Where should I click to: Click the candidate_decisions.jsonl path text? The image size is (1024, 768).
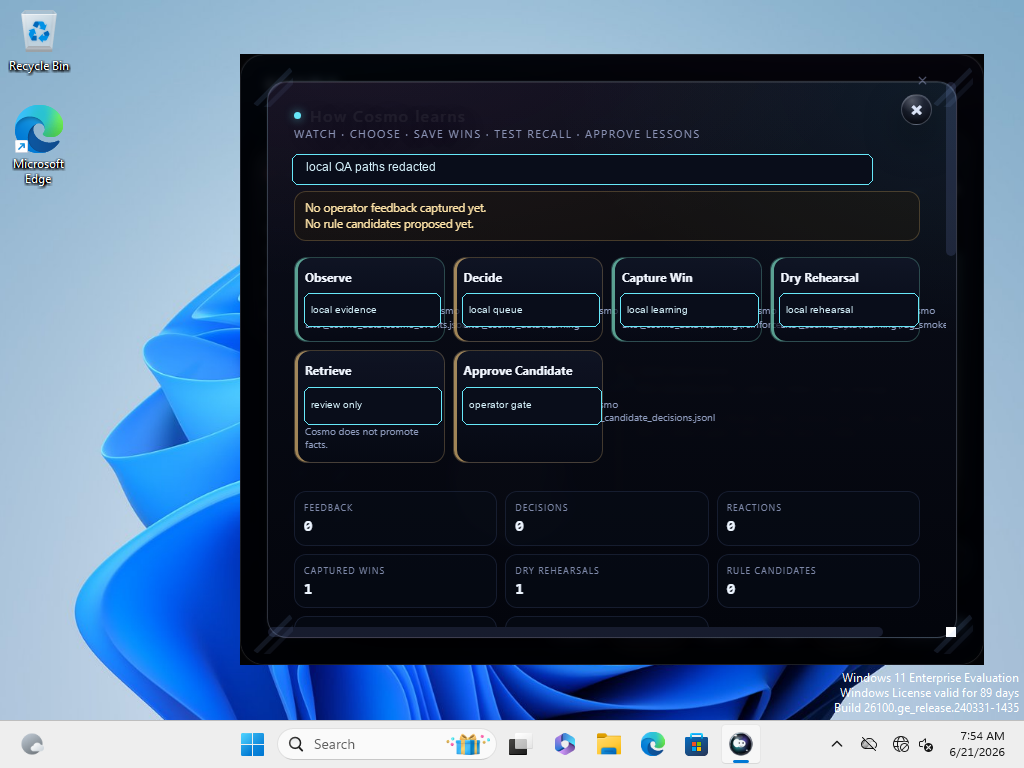[x=660, y=417]
